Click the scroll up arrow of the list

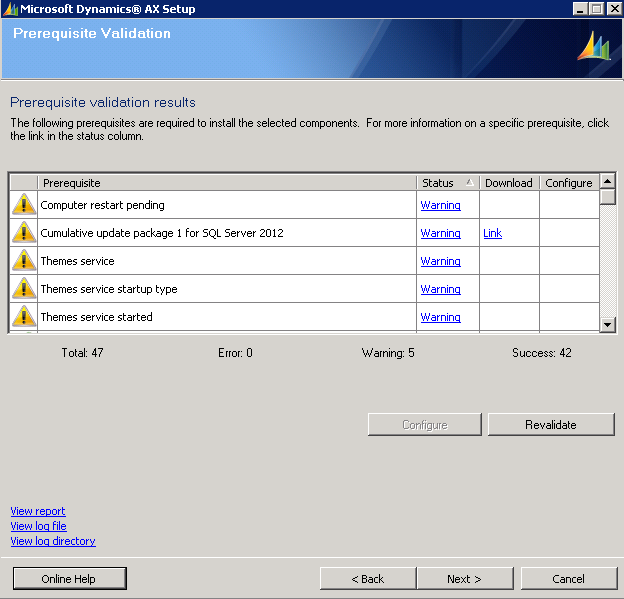coord(608,181)
